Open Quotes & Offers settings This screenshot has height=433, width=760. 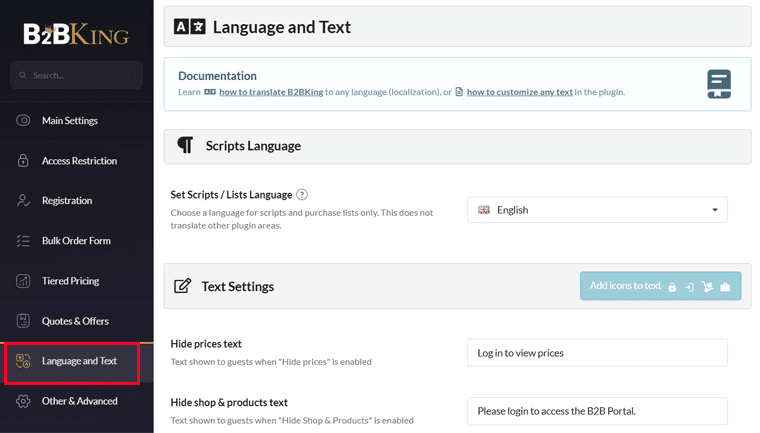point(77,321)
